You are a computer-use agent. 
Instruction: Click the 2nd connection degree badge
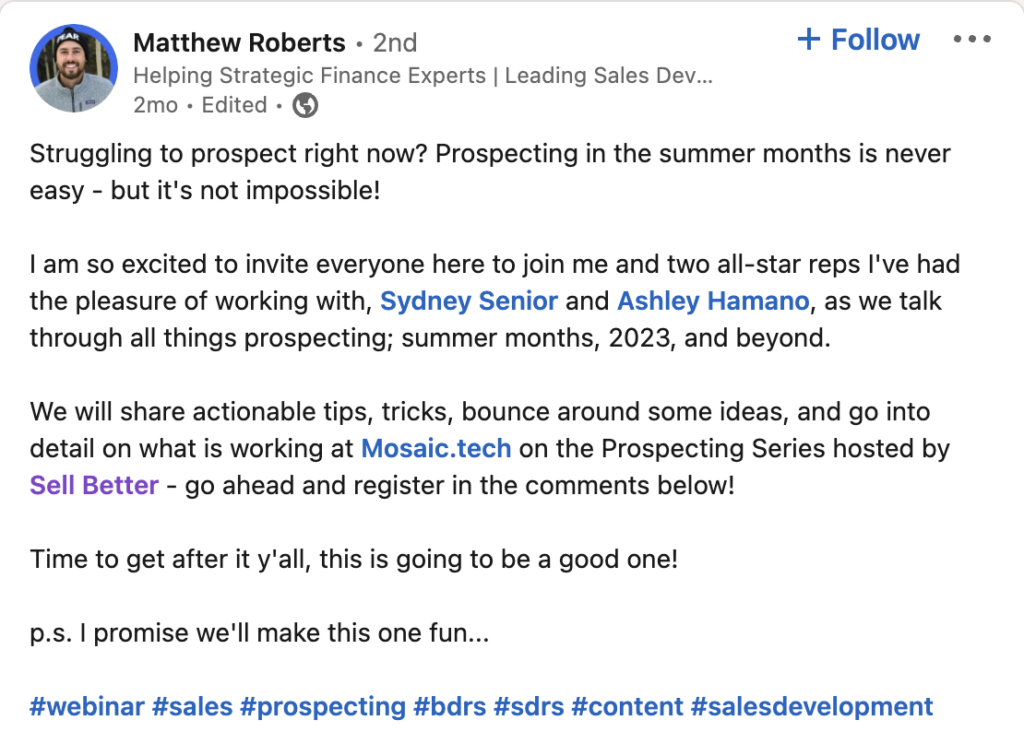coord(394,43)
